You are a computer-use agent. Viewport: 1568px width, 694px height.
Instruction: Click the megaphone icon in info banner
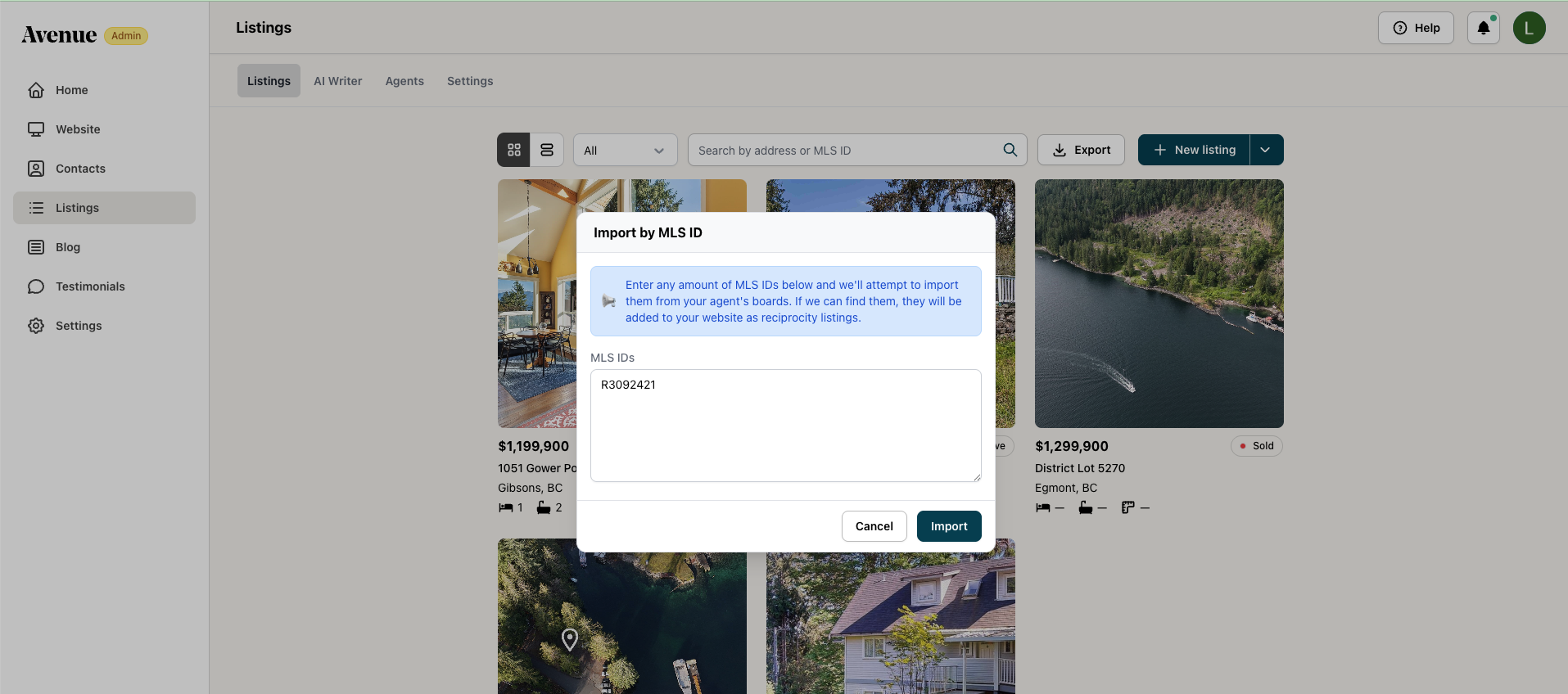(x=608, y=301)
